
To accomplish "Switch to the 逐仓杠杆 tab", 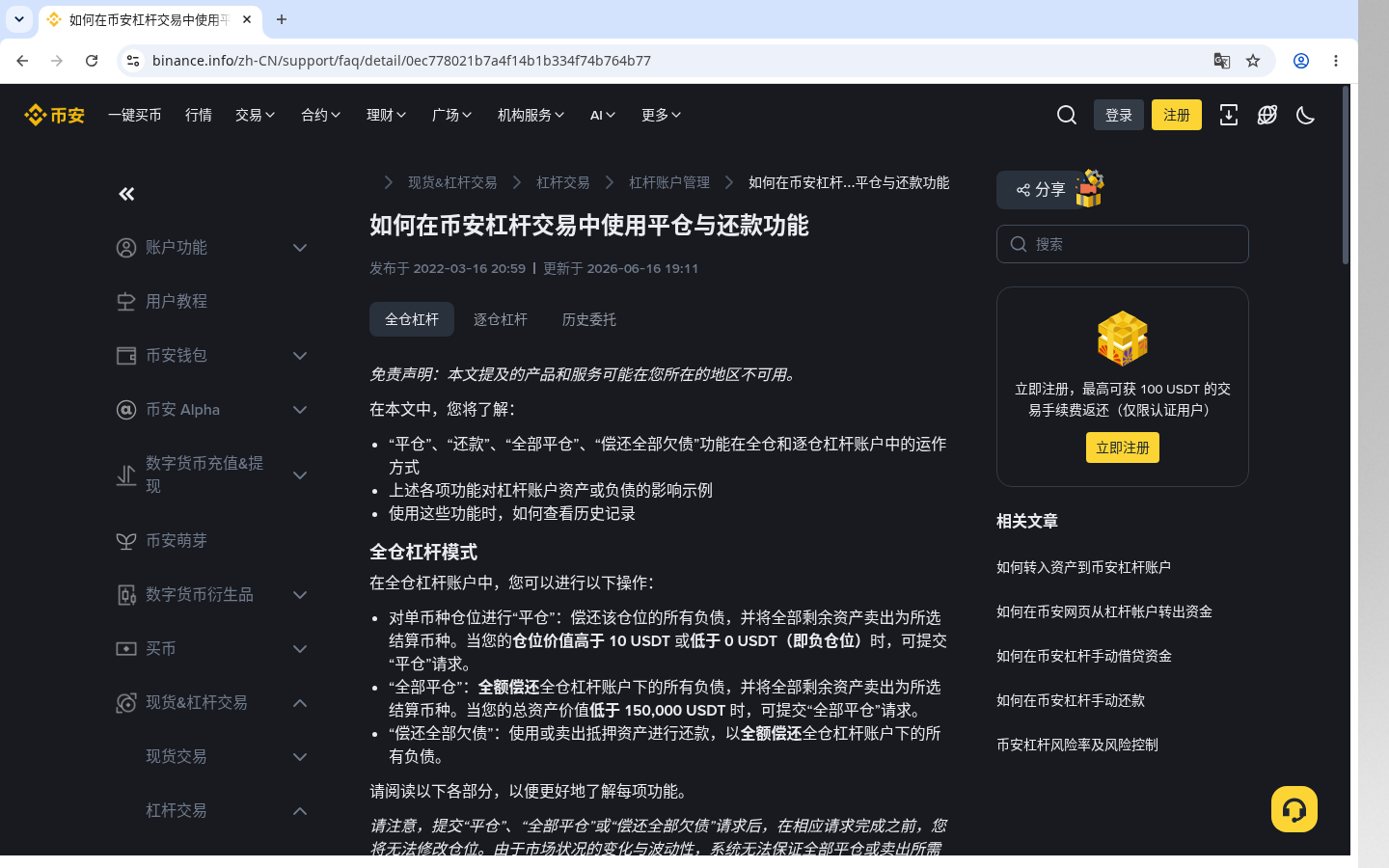I will coord(501,319).
